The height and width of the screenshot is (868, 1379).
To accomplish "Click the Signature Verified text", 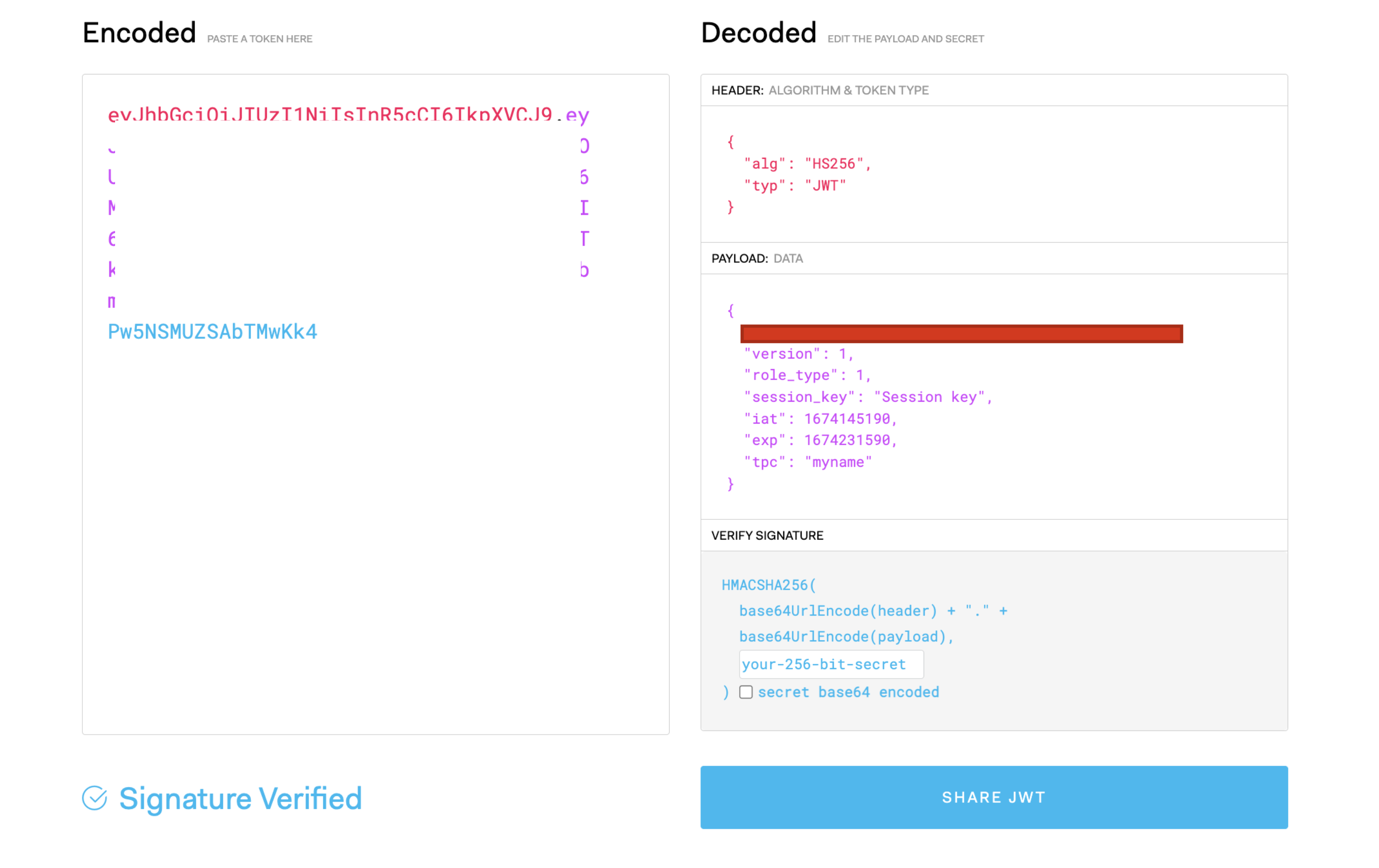I will [x=241, y=798].
